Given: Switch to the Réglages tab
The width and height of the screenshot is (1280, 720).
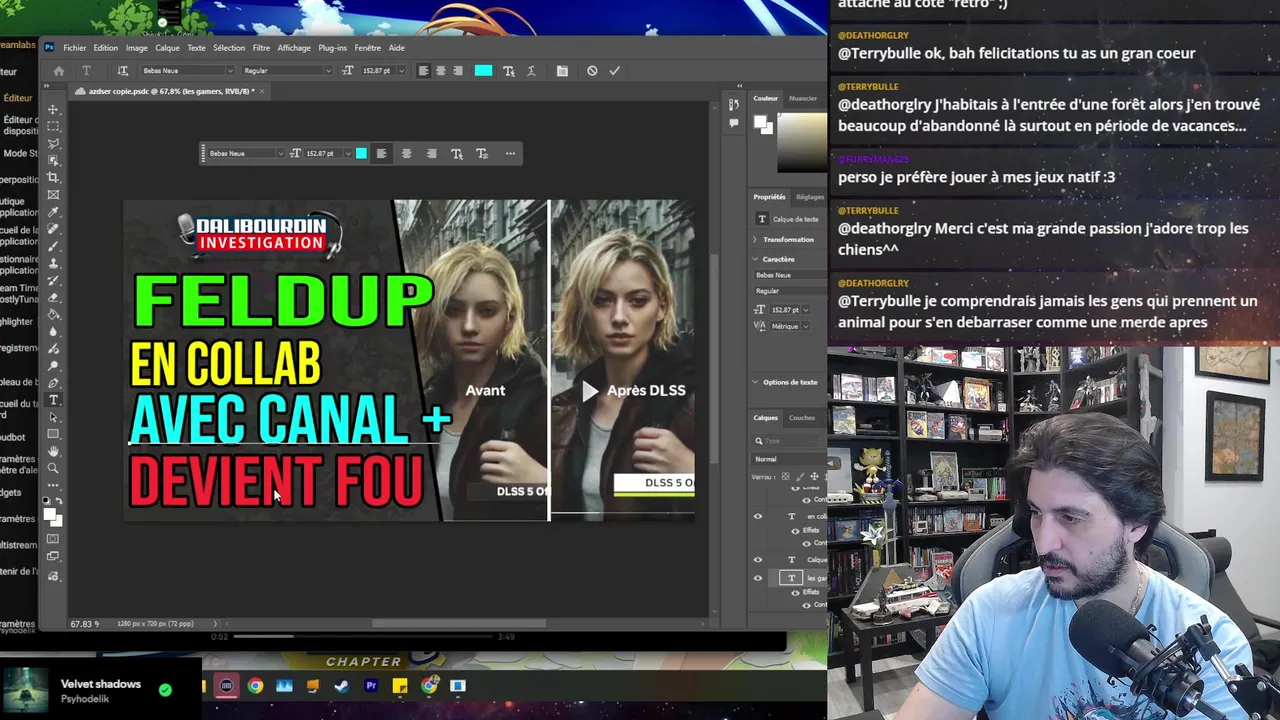Looking at the screenshot, I should 809,197.
